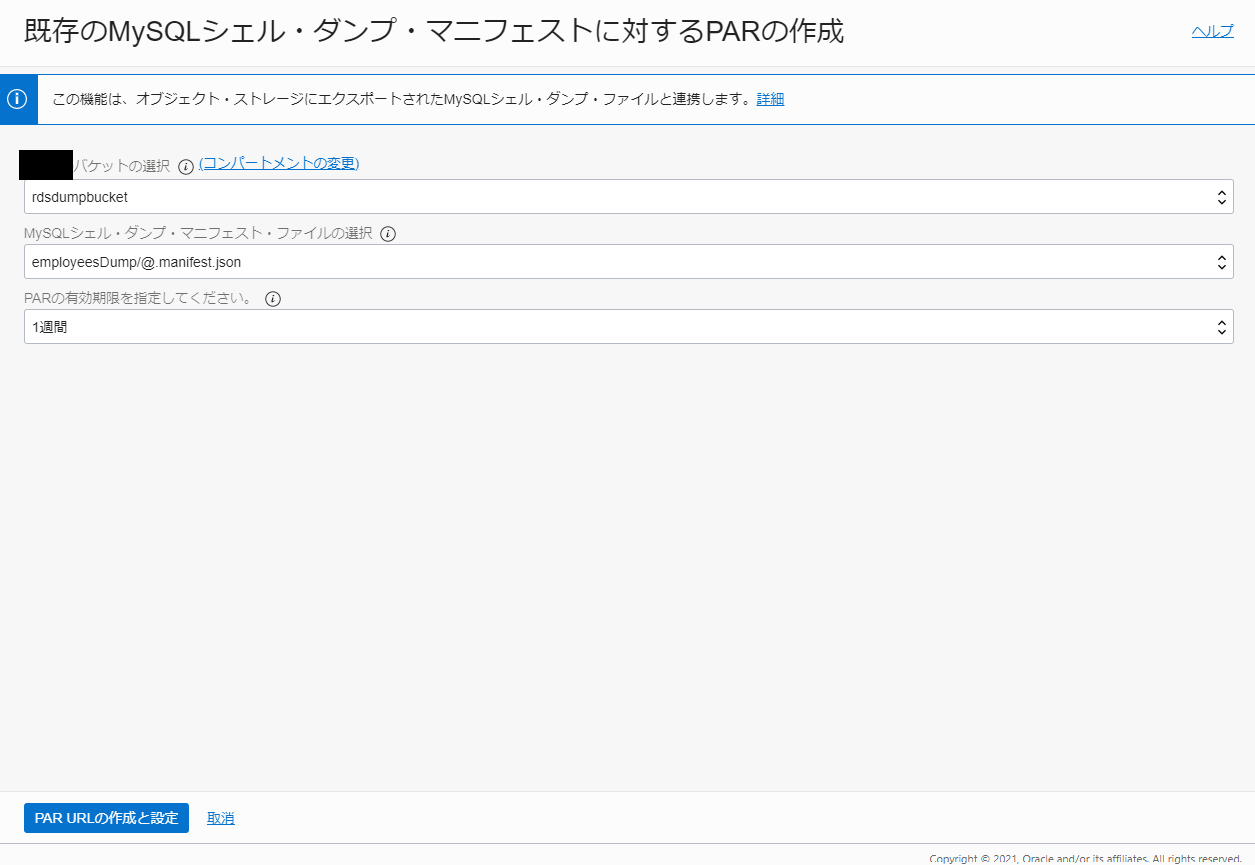Open the 1週間 expiry dropdown
The height and width of the screenshot is (865, 1255).
tap(628, 327)
